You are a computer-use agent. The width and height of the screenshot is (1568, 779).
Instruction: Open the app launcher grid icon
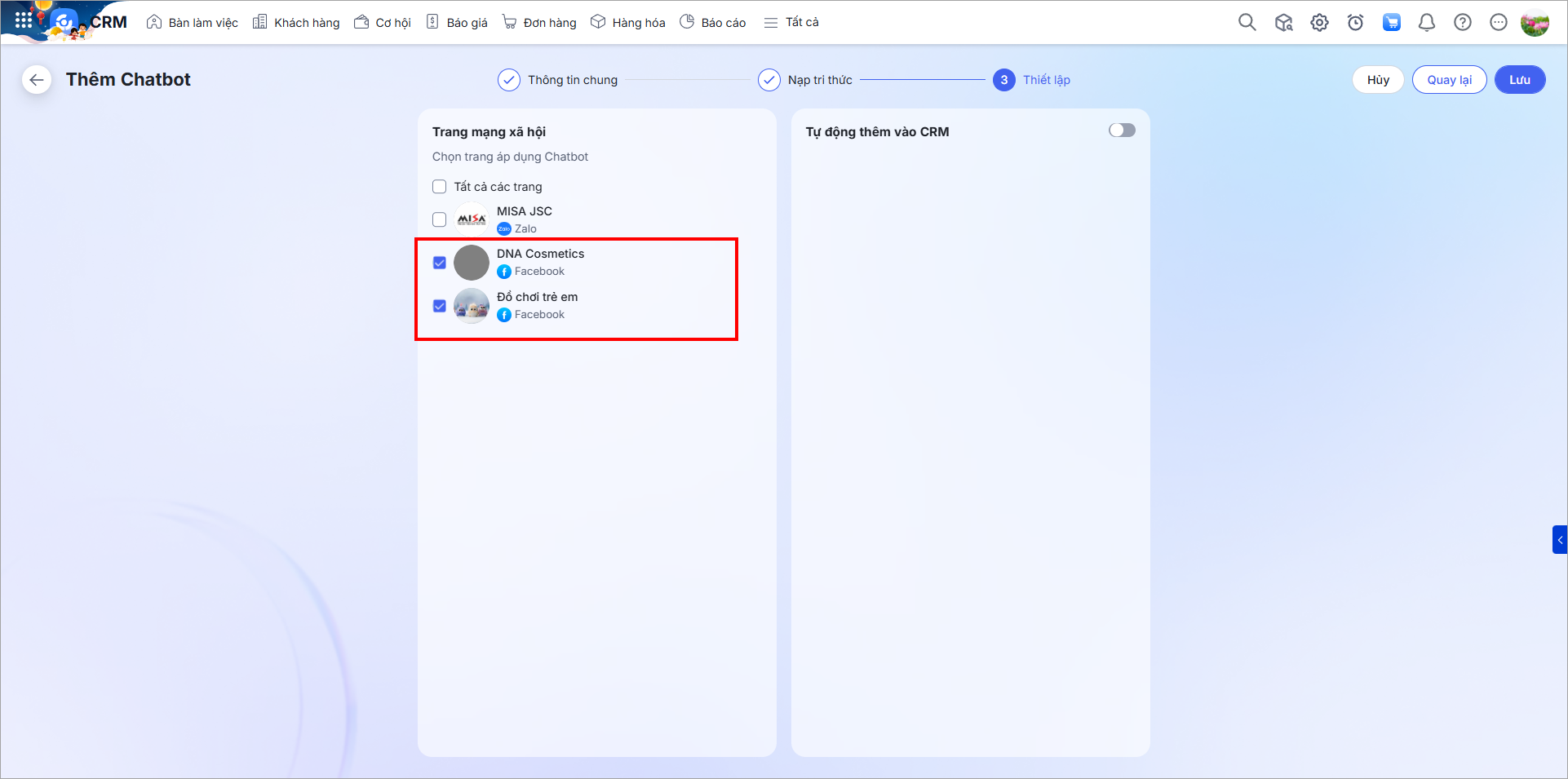click(x=23, y=20)
